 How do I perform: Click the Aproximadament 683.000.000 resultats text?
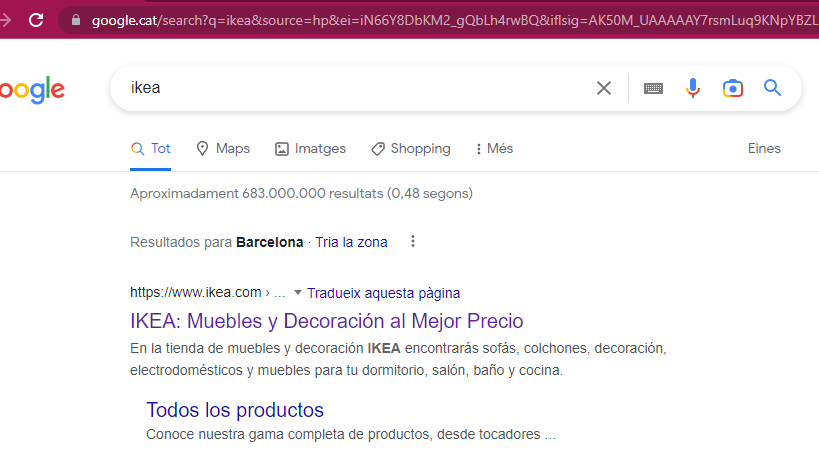point(301,193)
